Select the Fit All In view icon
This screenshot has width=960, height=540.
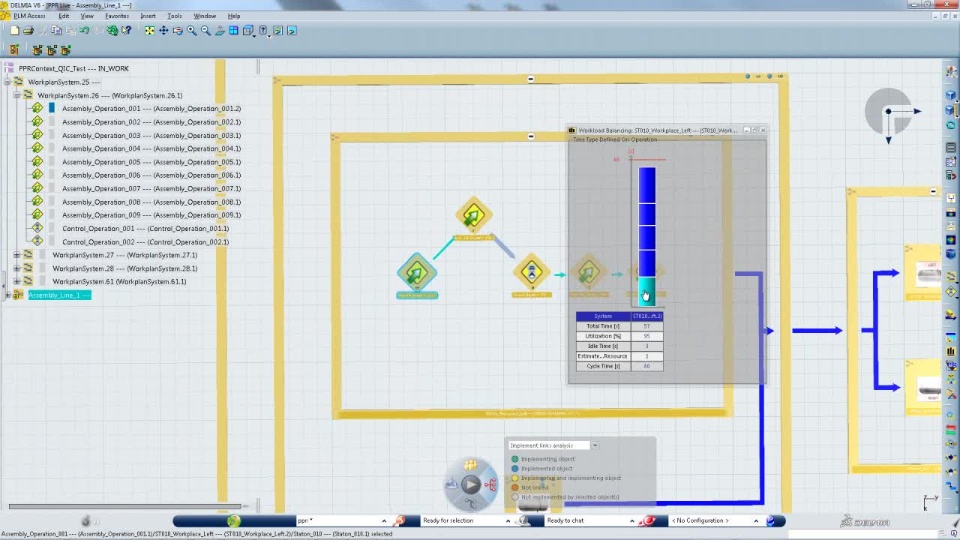[x=149, y=30]
